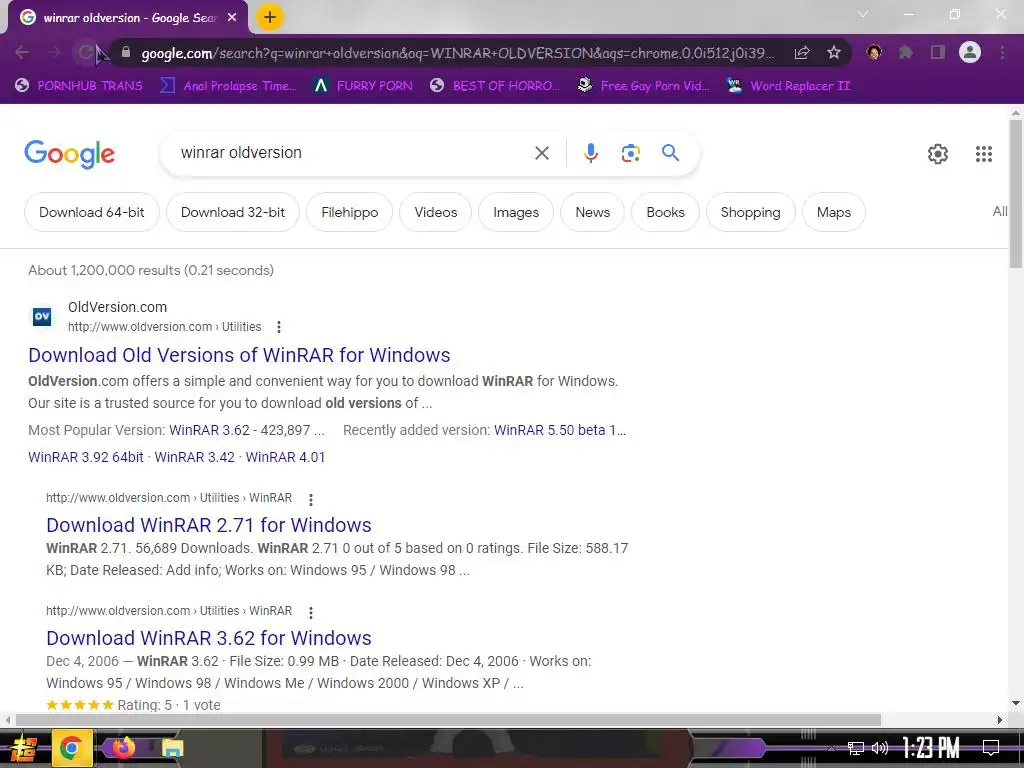Open the Windows Start button
This screenshot has height=768, width=1024.
click(x=23, y=748)
